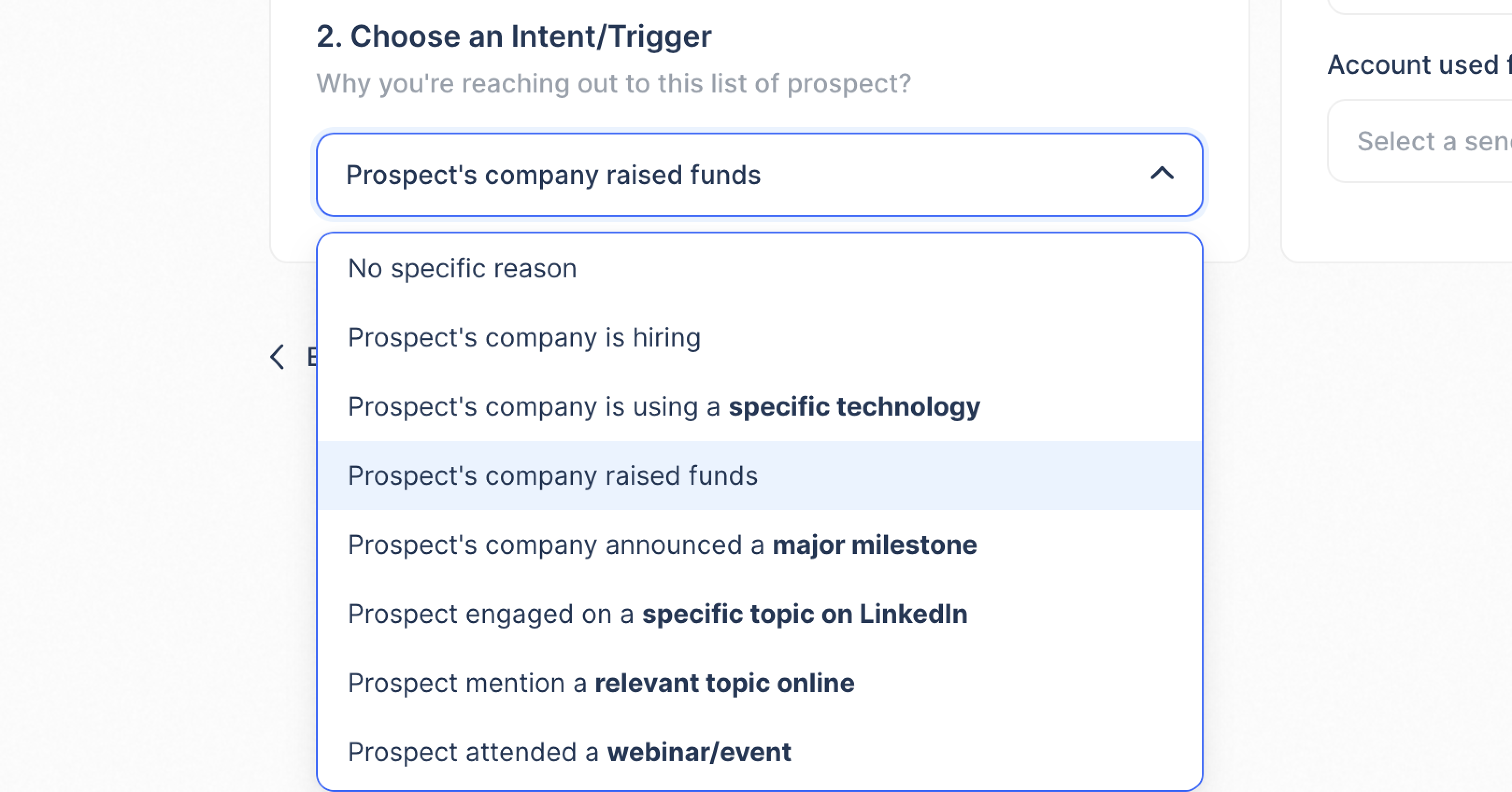
Task: Click empty space below the sender dropdown
Action: [x=1409, y=223]
